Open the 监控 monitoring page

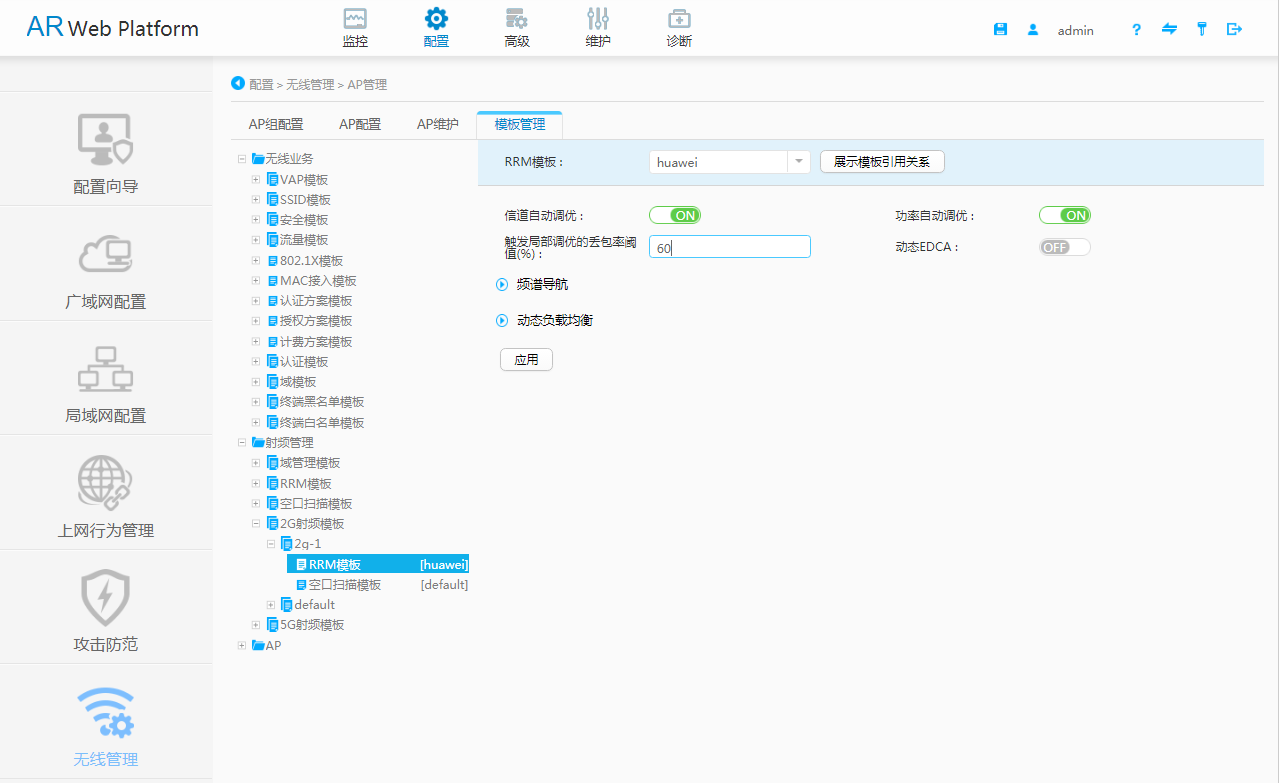click(x=355, y=25)
